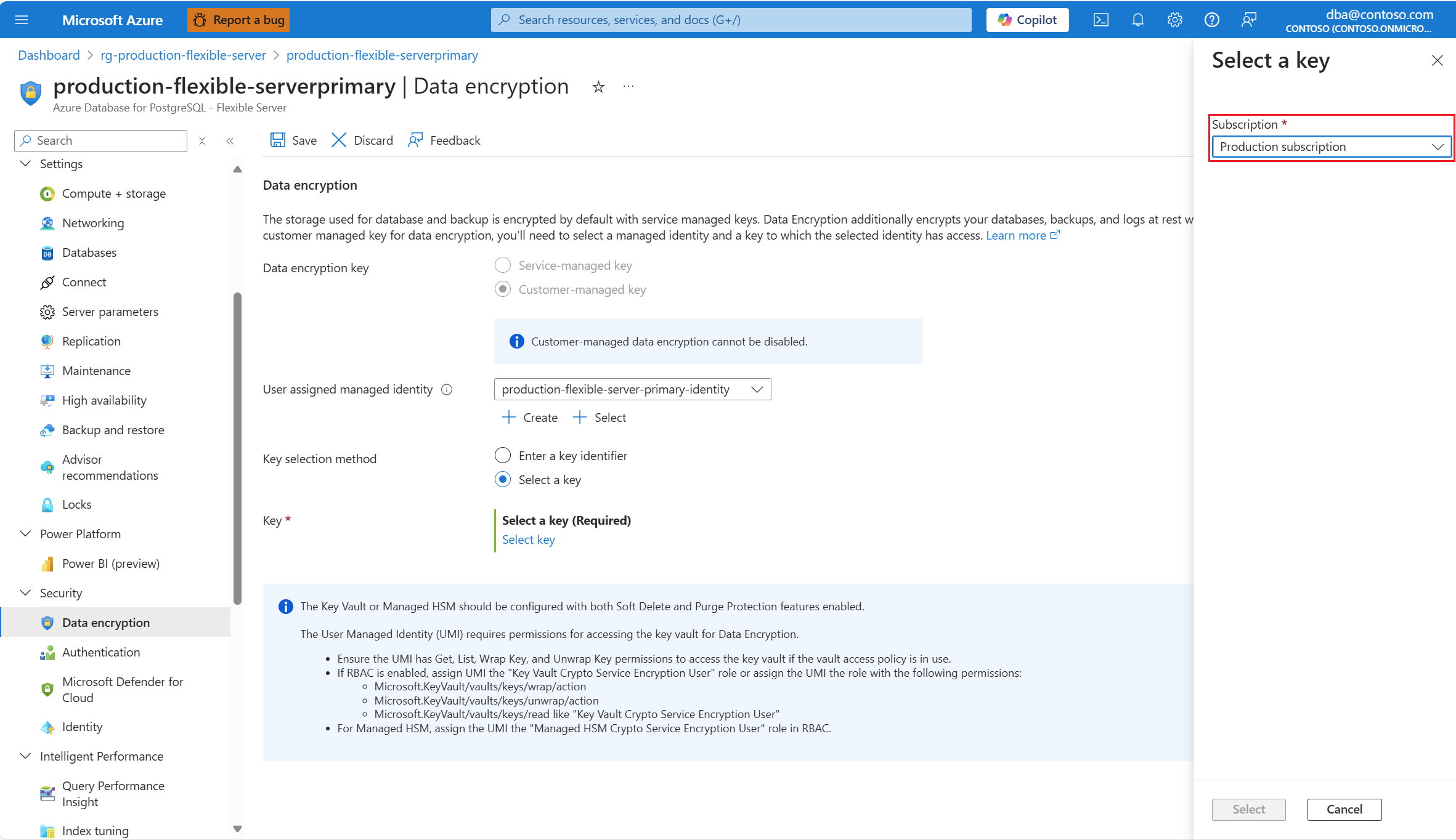This screenshot has height=840, width=1456.
Task: Collapse the sidebar using double-chevron icon
Action: (230, 141)
